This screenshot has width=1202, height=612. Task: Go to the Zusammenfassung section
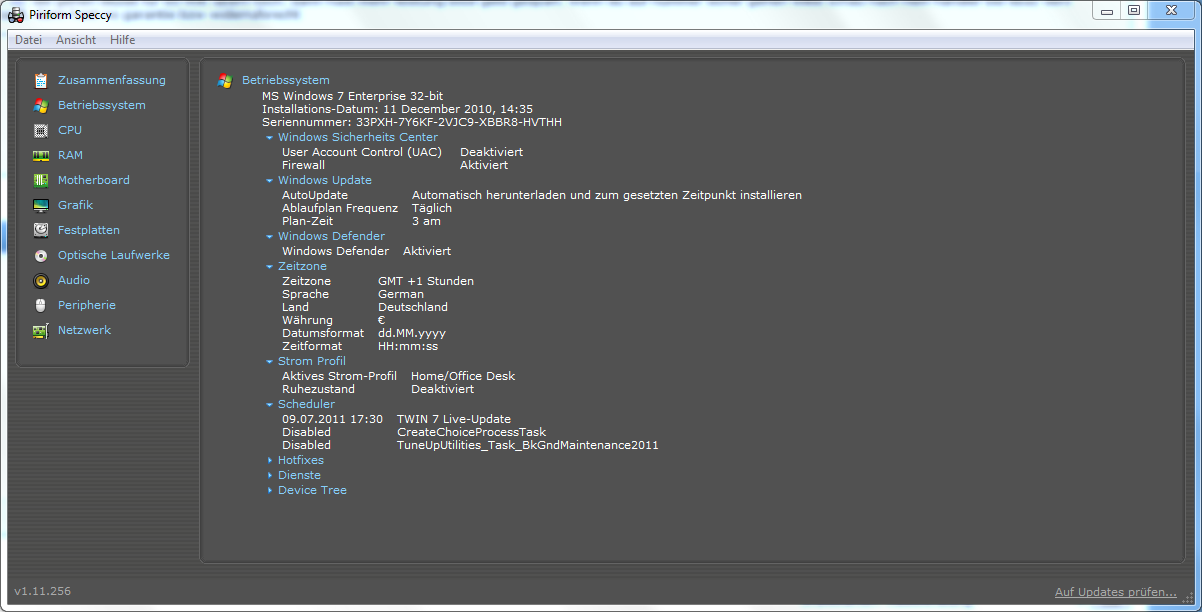tap(112, 80)
